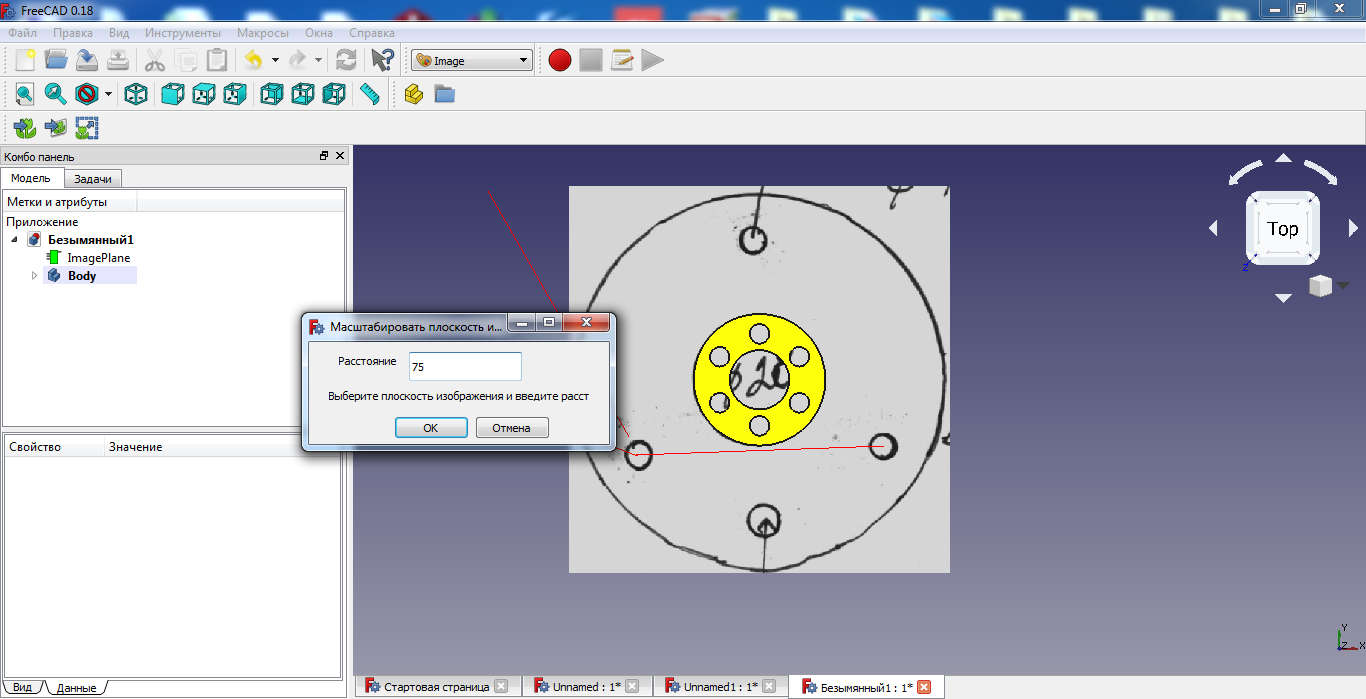This screenshot has height=699, width=1366.
Task: Collapse the Безымянный1 document tree node
Action: [14, 240]
